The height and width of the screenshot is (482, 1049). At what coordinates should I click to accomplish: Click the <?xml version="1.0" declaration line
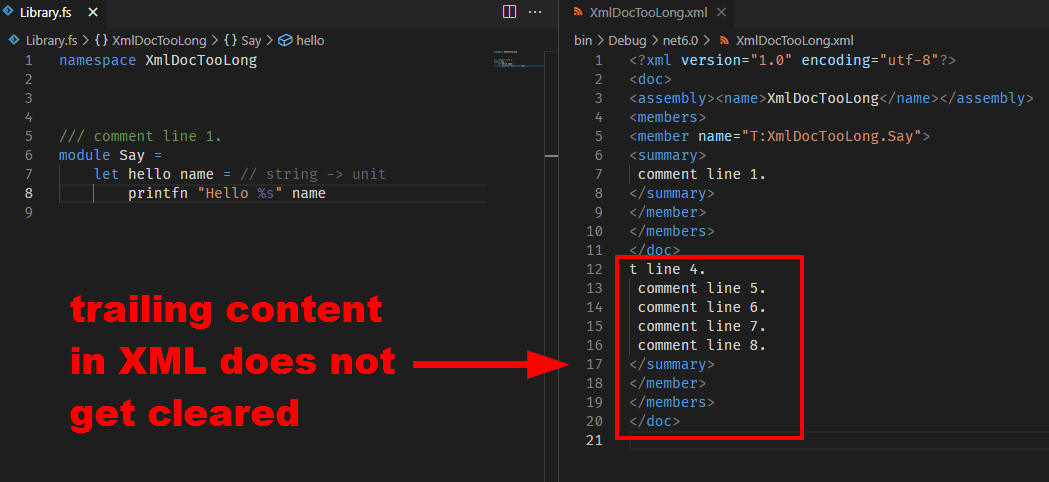[793, 60]
